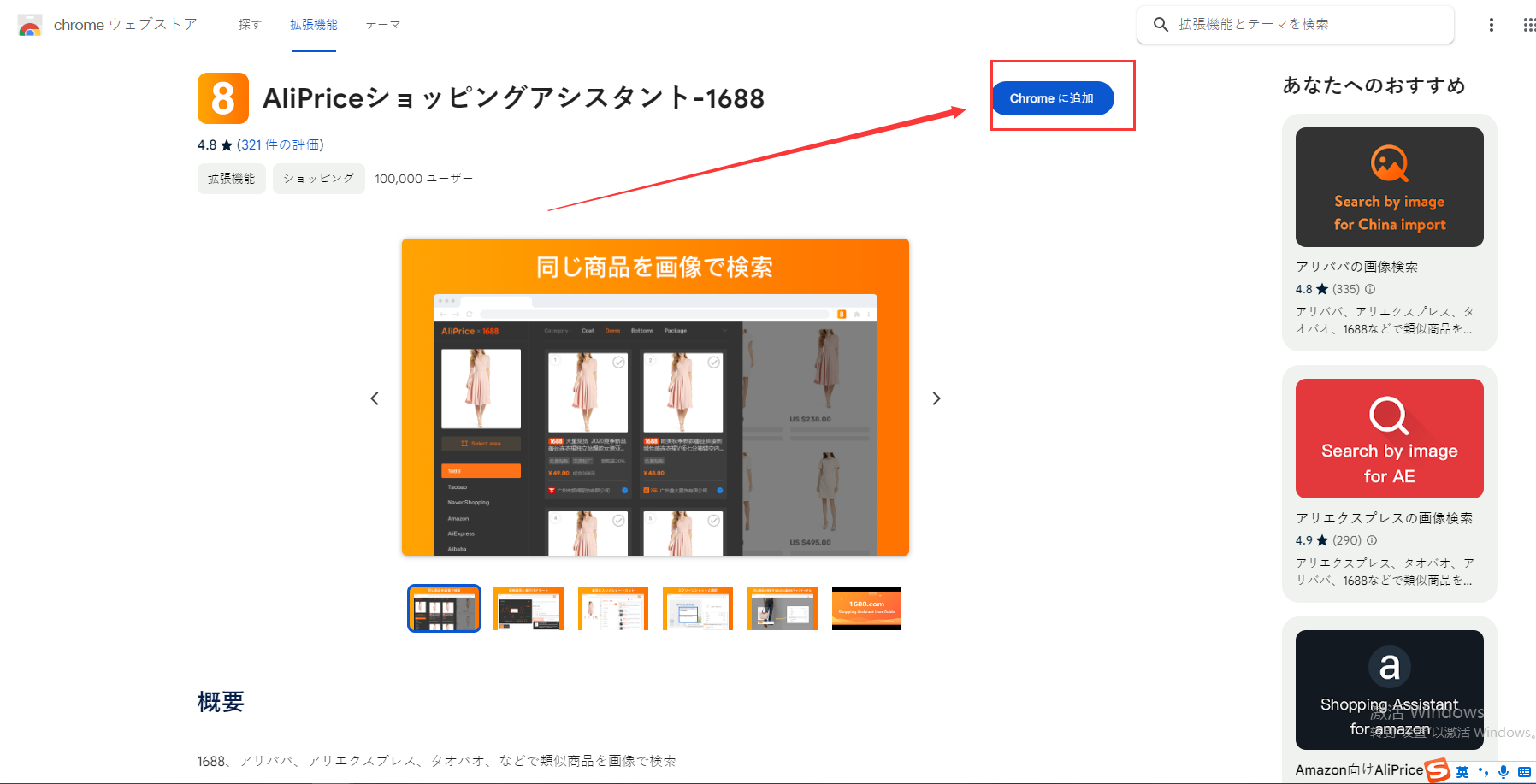Select the third screenshot thumbnail
Screen dimensions: 1536x784
(613, 609)
